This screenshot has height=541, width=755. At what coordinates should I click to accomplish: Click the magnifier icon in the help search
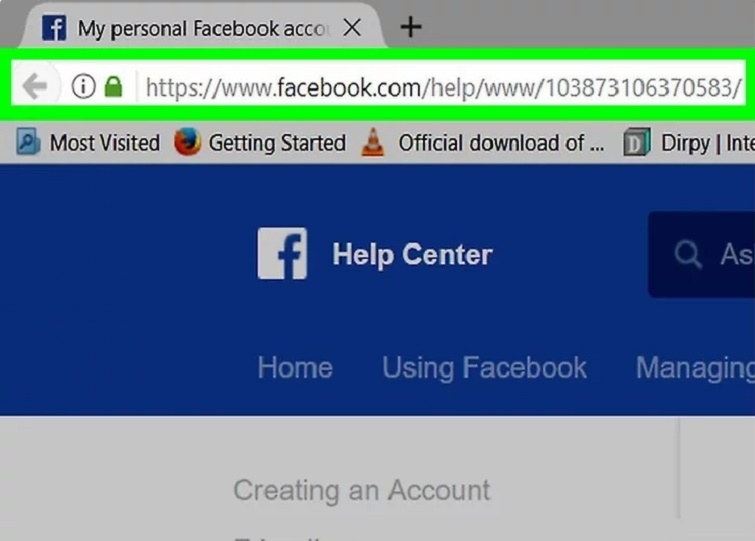point(688,254)
